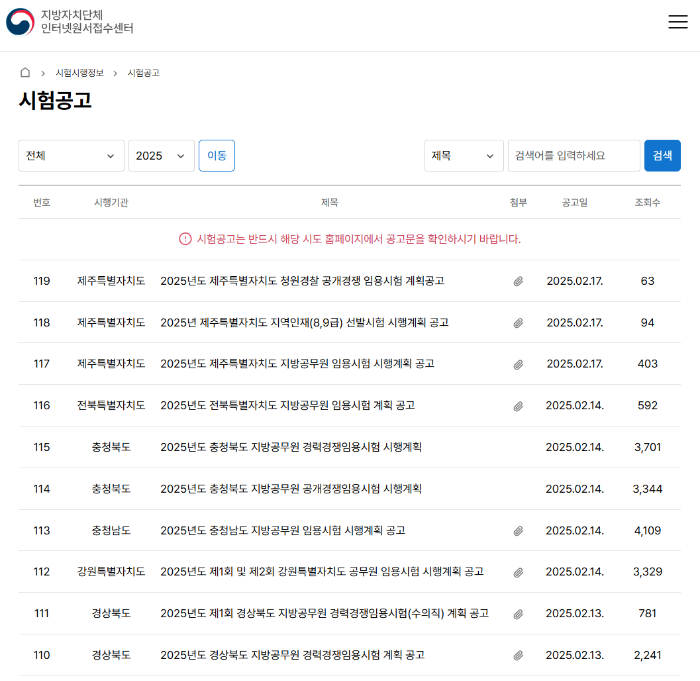The image size is (700, 681).
Task: Click 충청남도 agency cell in row 113
Action: [x=111, y=530]
